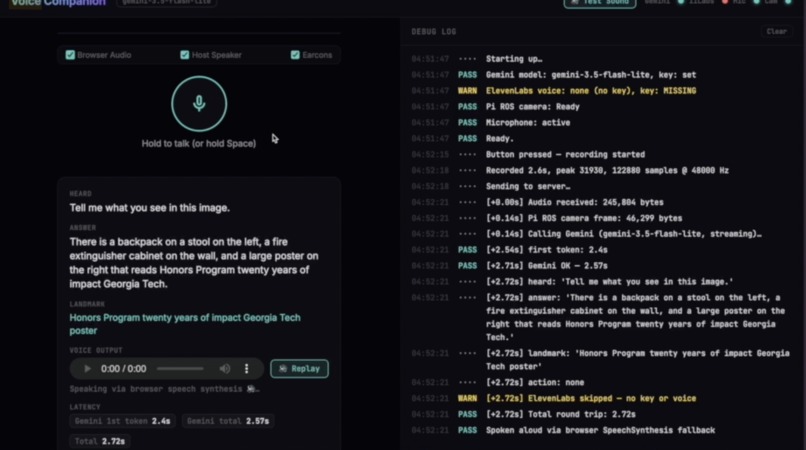Click the Replay button
The height and width of the screenshot is (450, 806).
(x=299, y=369)
